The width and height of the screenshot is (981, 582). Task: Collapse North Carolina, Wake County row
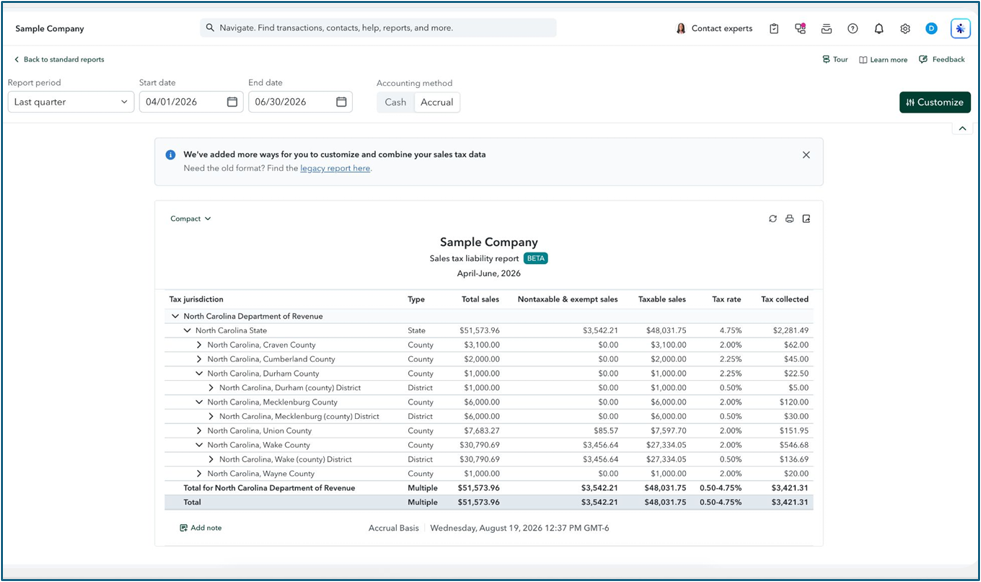pos(199,445)
